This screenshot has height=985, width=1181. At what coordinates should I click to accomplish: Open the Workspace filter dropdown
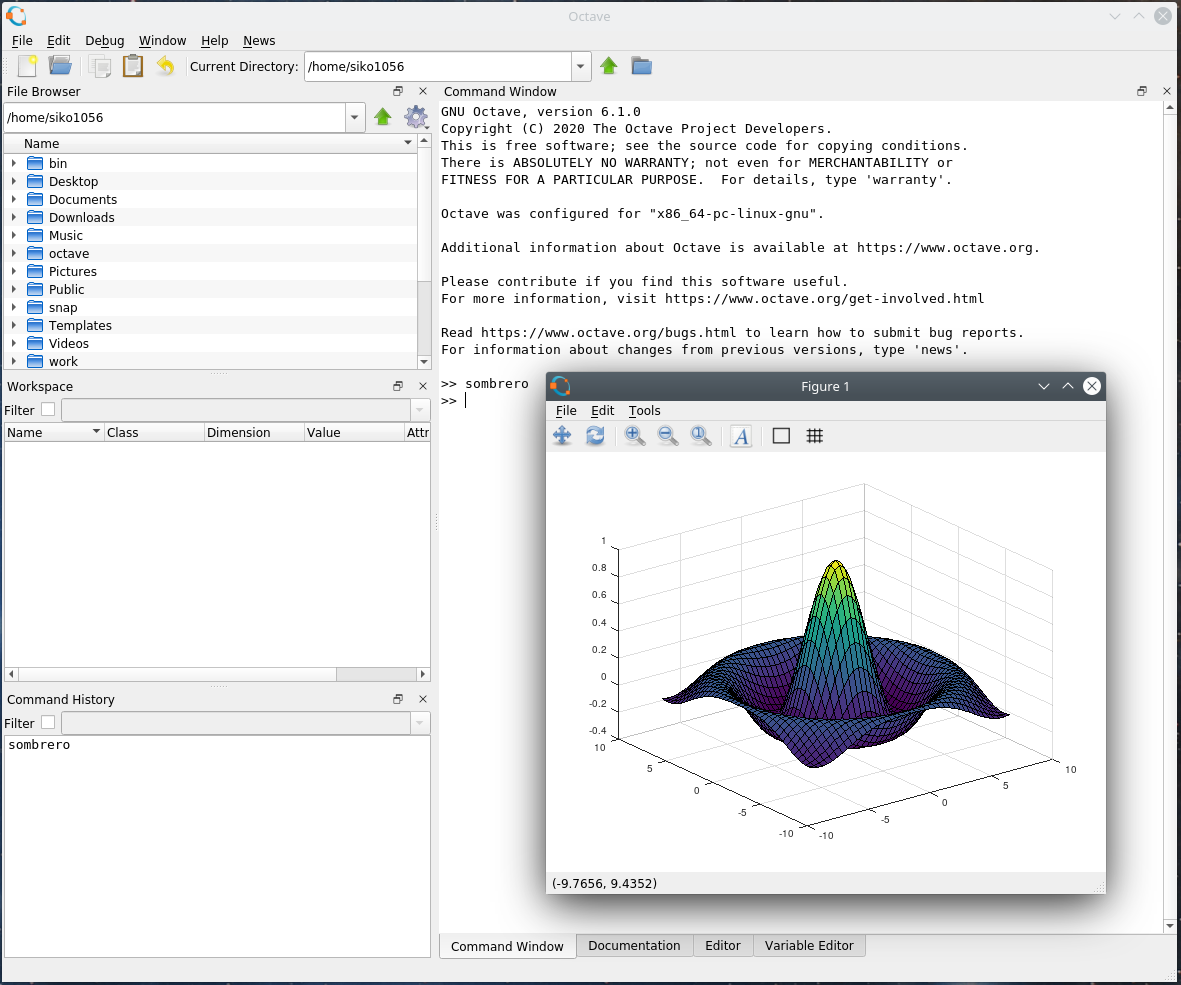coord(420,410)
